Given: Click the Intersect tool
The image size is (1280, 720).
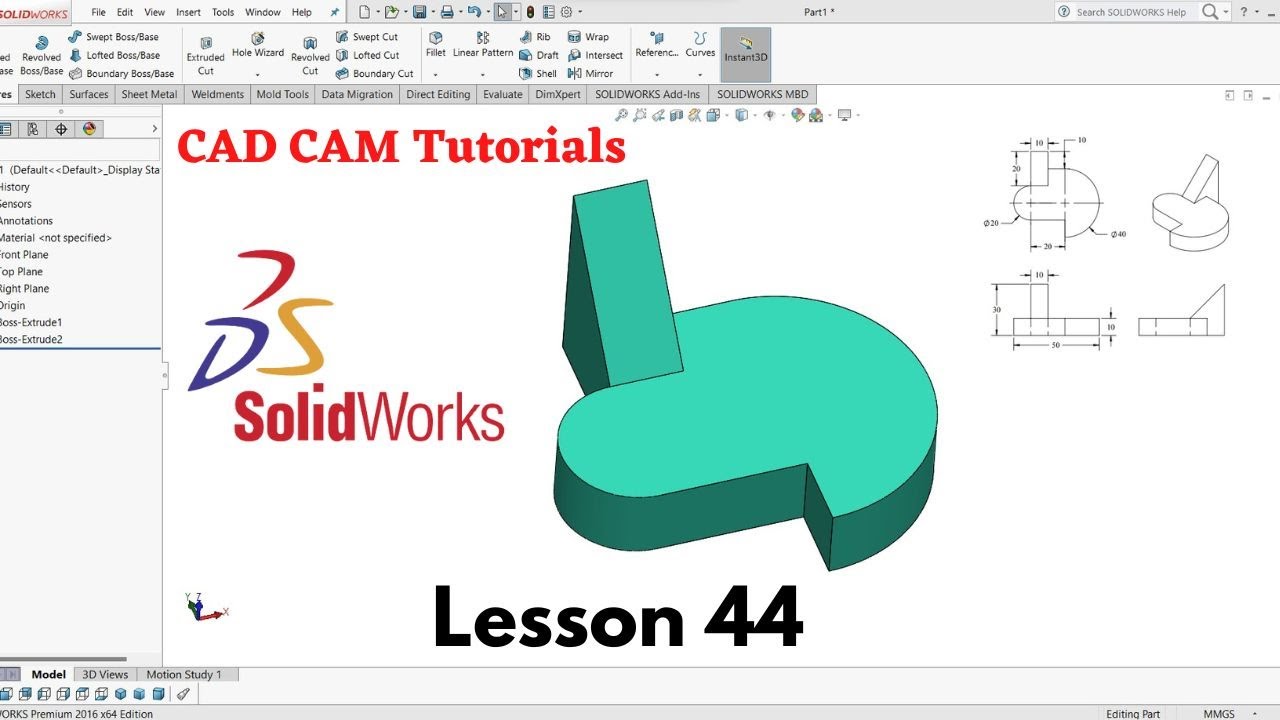Looking at the screenshot, I should click(595, 55).
